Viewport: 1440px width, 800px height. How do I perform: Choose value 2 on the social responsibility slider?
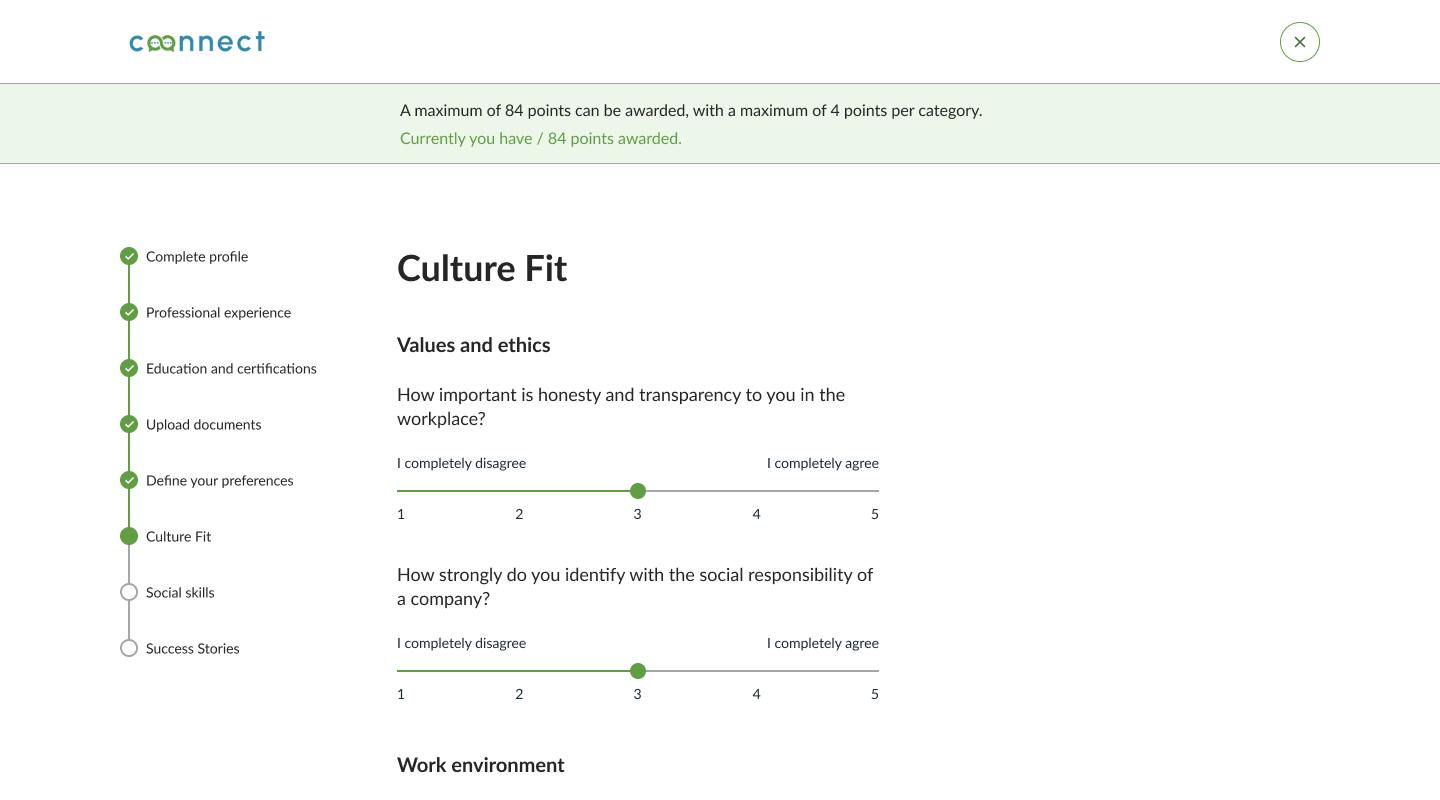pyautogui.click(x=519, y=671)
